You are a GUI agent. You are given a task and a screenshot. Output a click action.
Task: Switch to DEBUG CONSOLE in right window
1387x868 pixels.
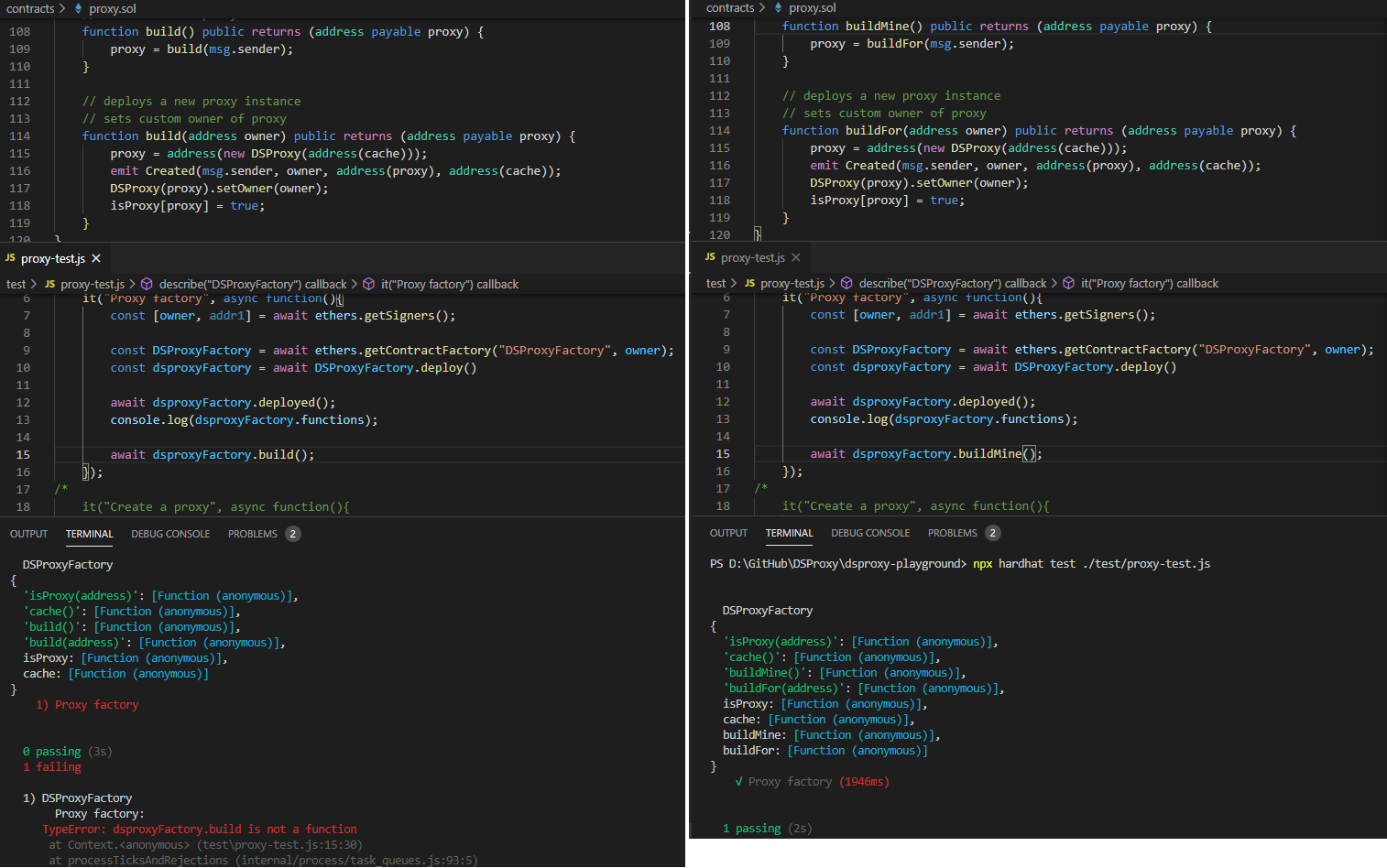click(x=869, y=533)
